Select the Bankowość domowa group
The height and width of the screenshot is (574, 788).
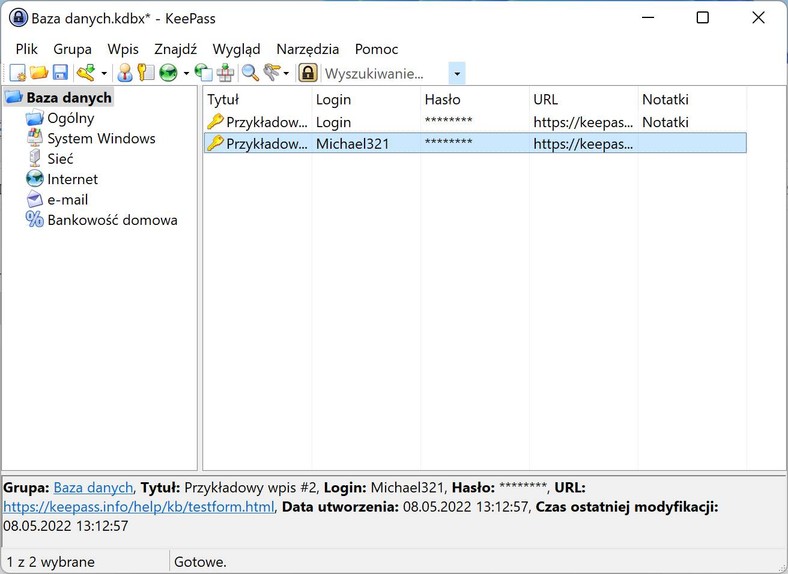[x=112, y=220]
